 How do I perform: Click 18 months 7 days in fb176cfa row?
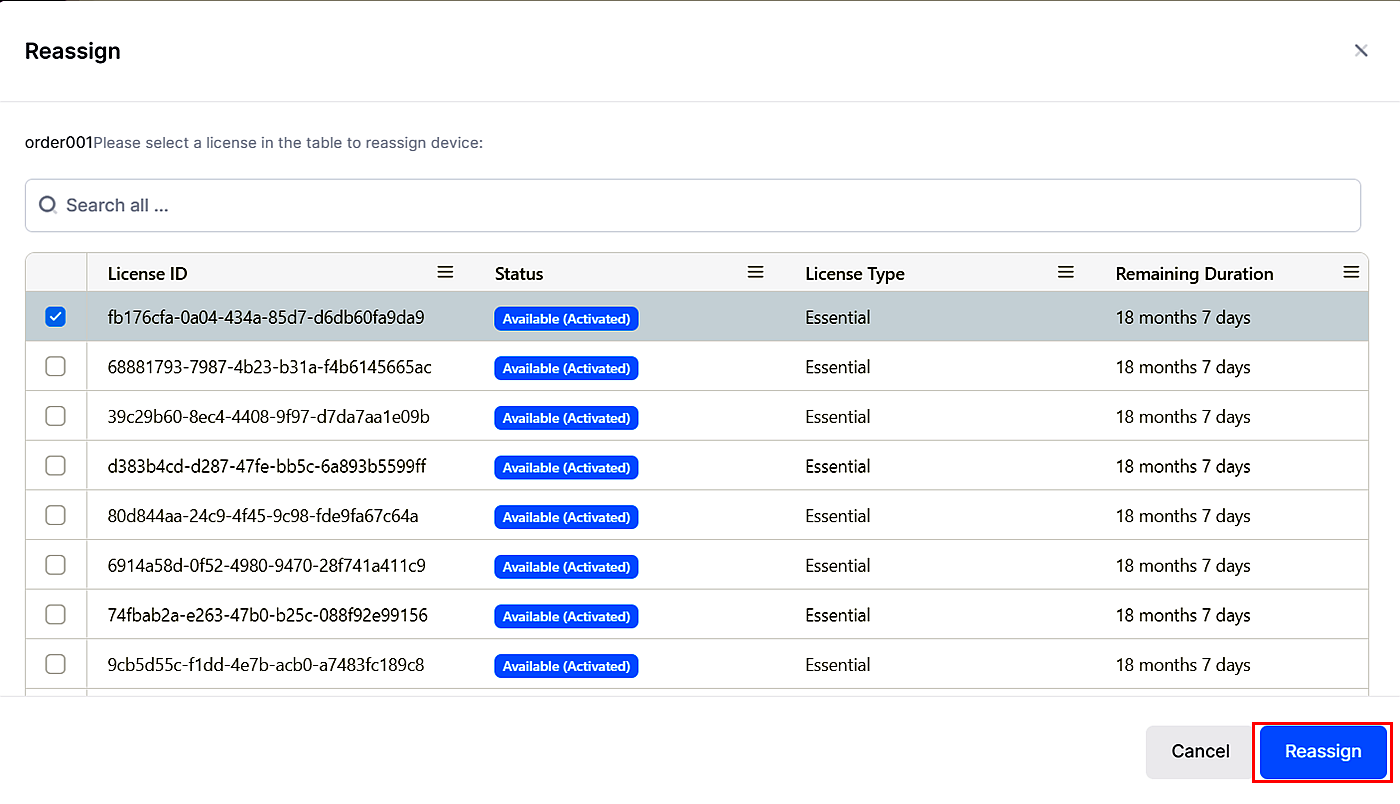pos(1183,318)
